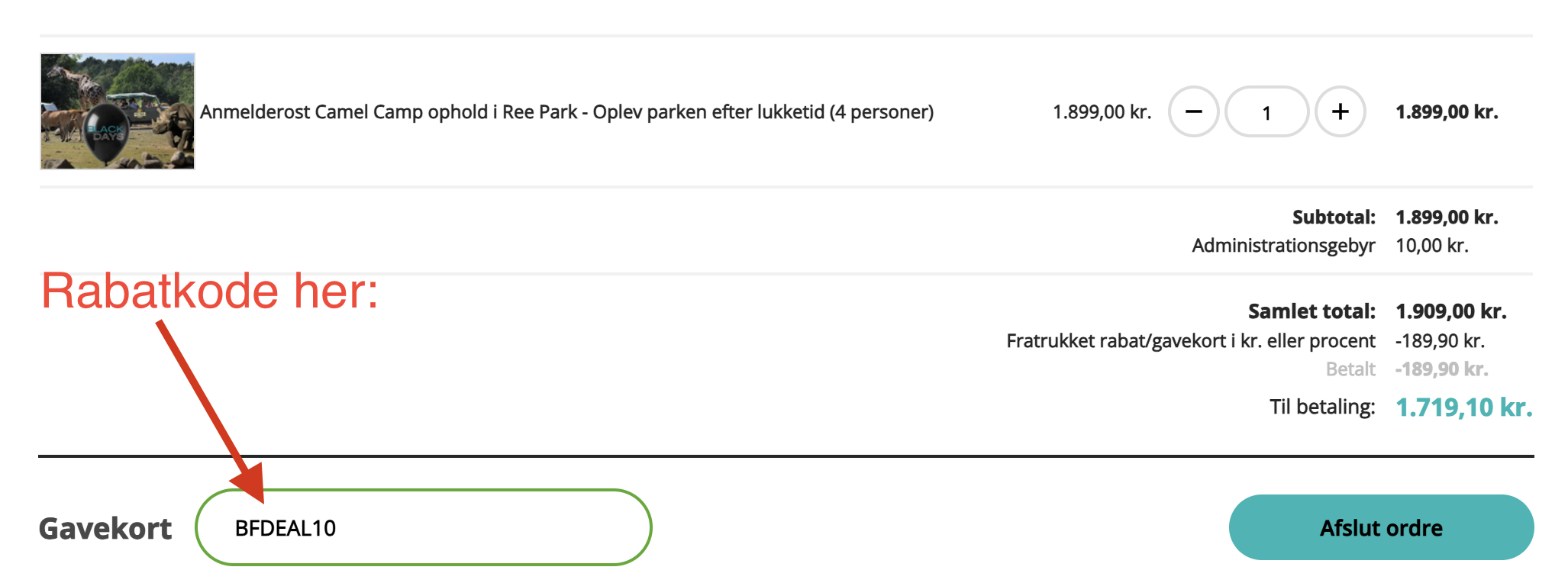Click the 1.909,00 kr. total amount
Screen dimensions: 1568x583
coord(1450,311)
